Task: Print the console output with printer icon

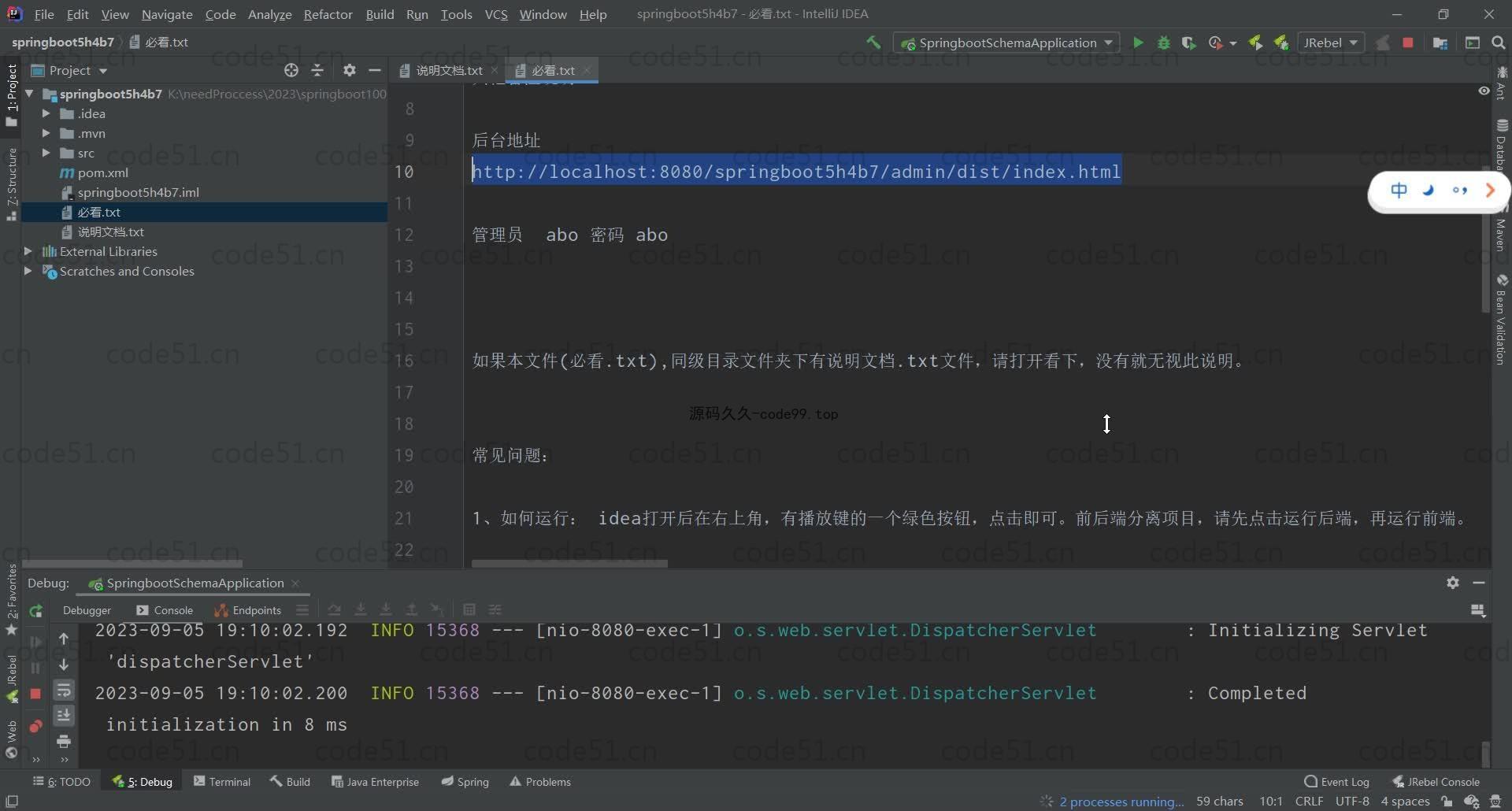Action: (64, 742)
